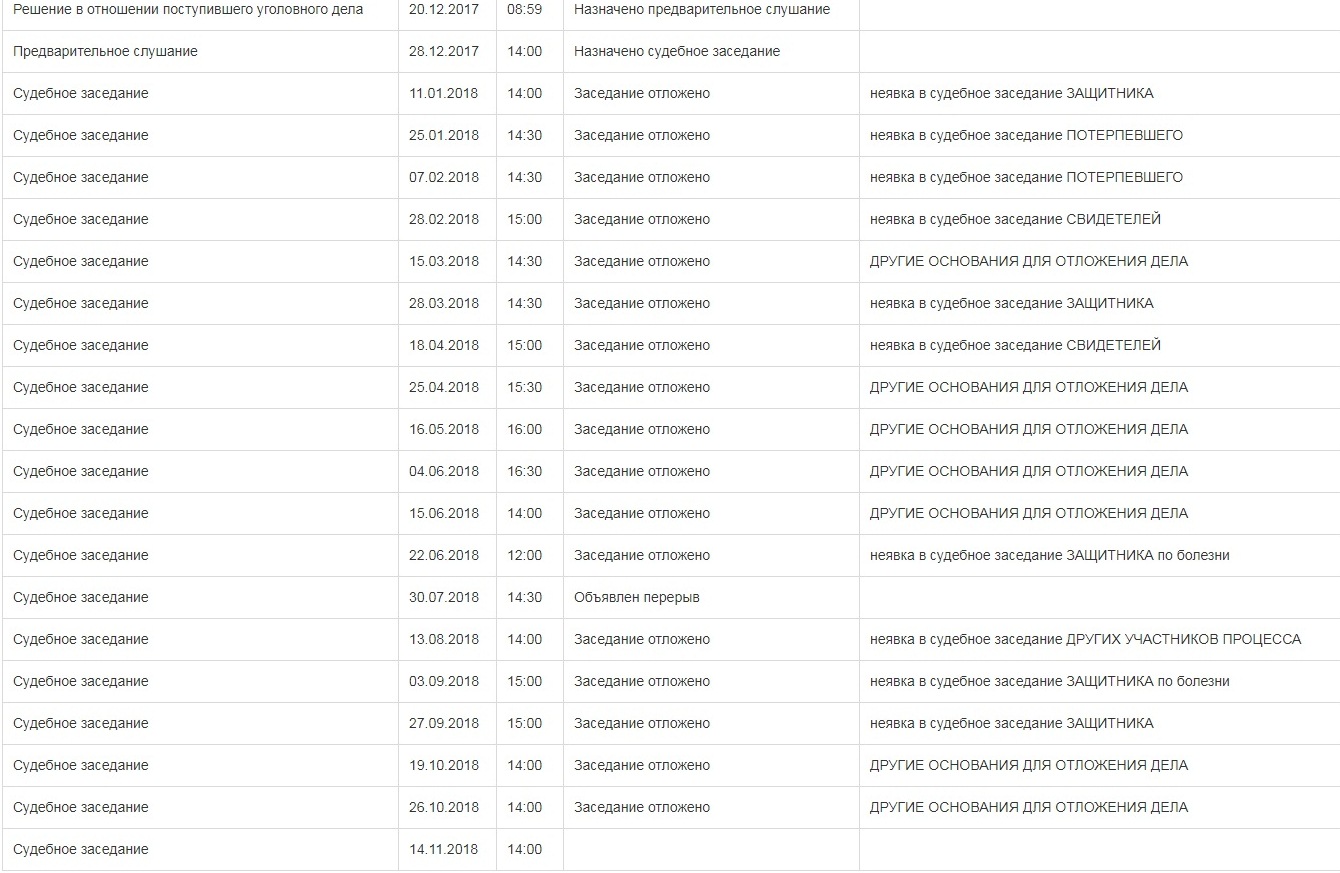
Task: Select the date 25.01.2018
Action: point(444,135)
